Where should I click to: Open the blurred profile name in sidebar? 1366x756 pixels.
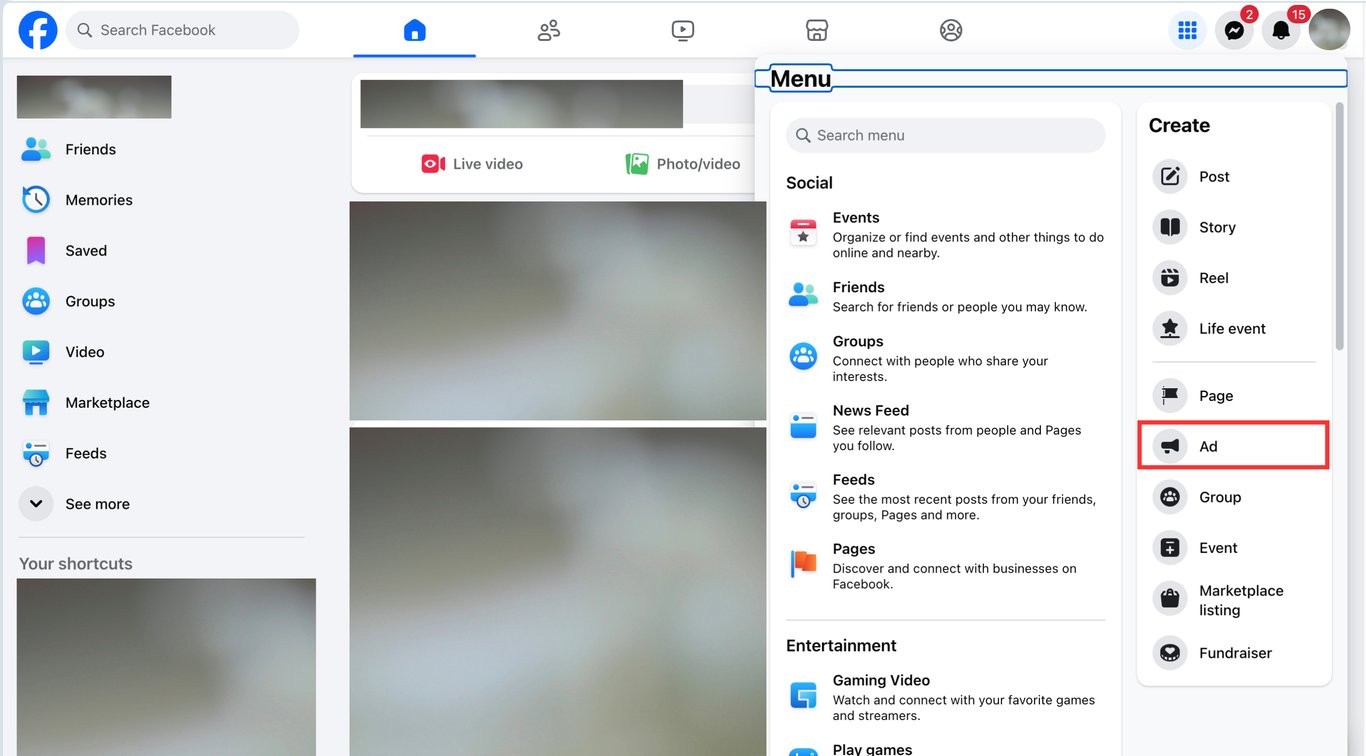point(94,97)
